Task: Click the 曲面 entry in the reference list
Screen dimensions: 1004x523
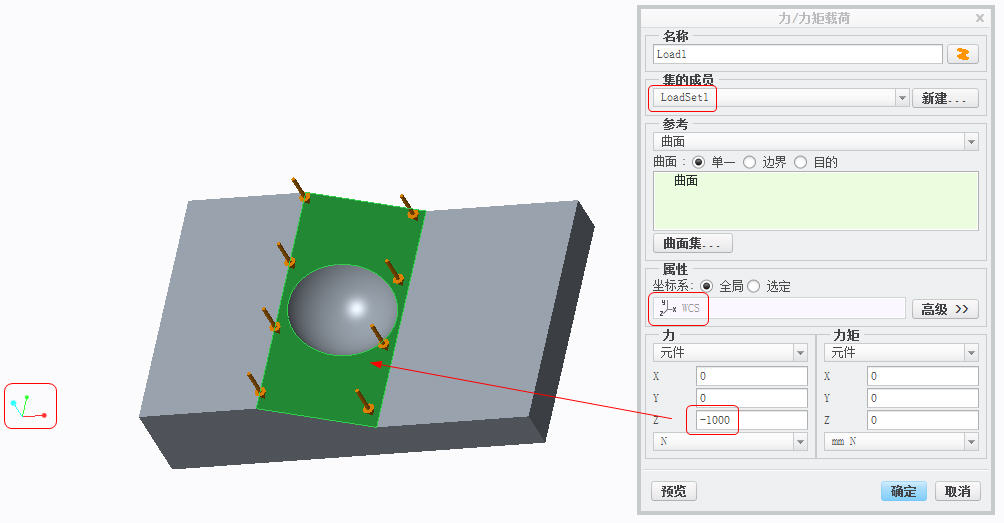Action: [686, 181]
